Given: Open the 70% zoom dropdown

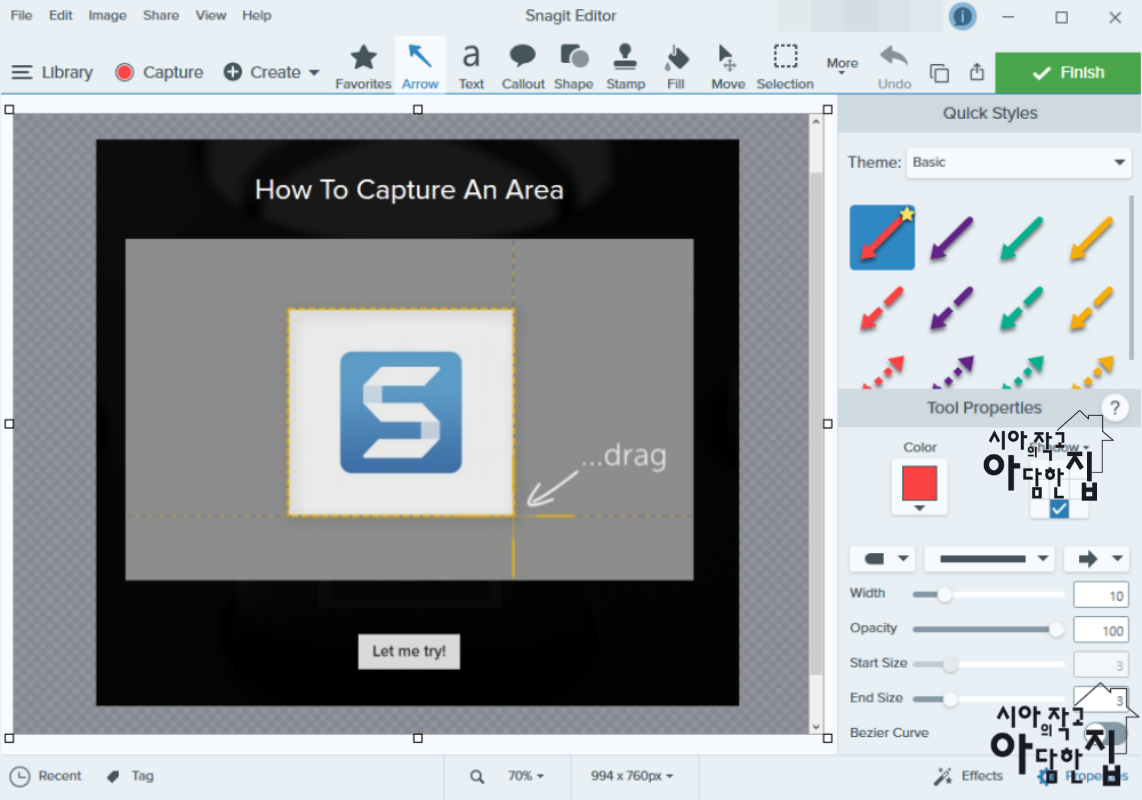Looking at the screenshot, I should tap(525, 776).
